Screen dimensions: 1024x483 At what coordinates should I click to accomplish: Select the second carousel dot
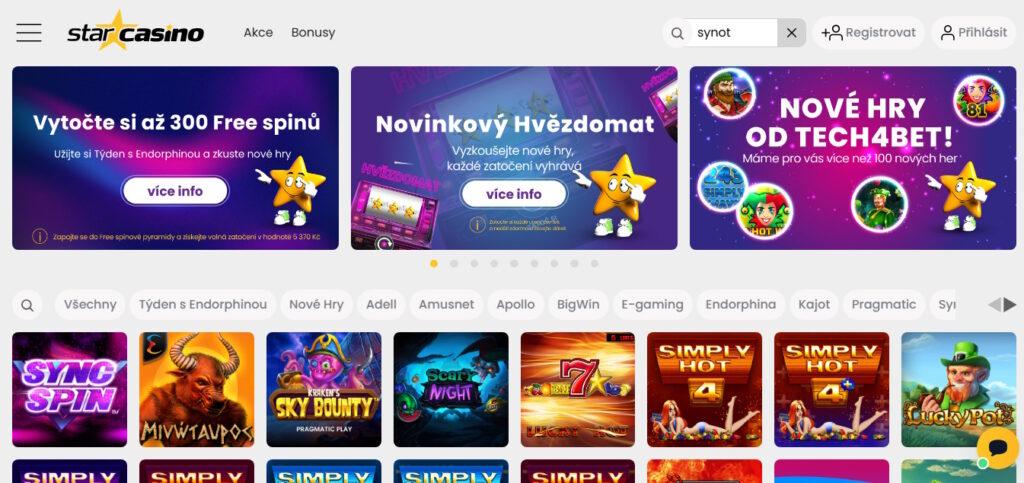coord(454,264)
